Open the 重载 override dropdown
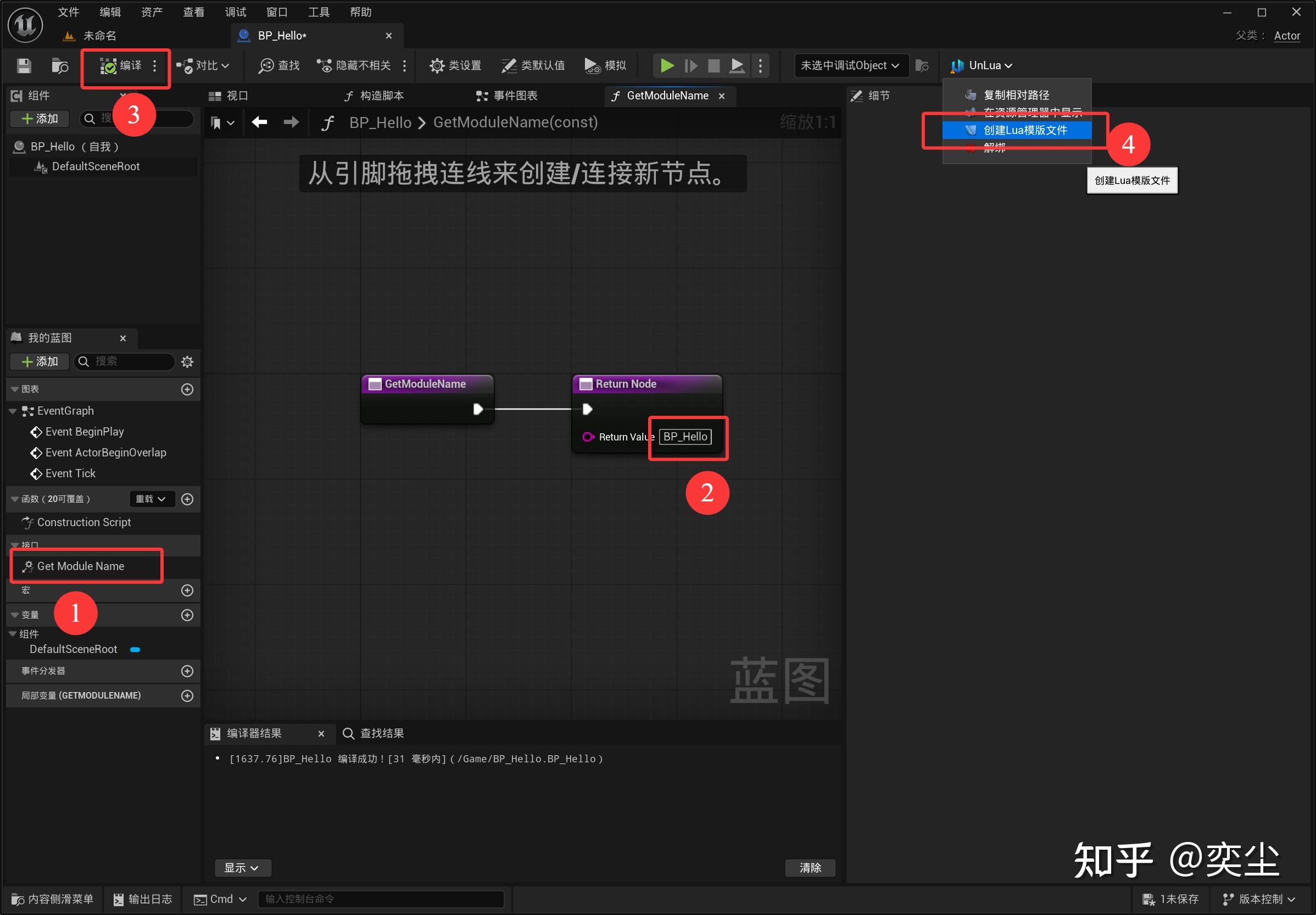Image resolution: width=1316 pixels, height=915 pixels. tap(150, 499)
